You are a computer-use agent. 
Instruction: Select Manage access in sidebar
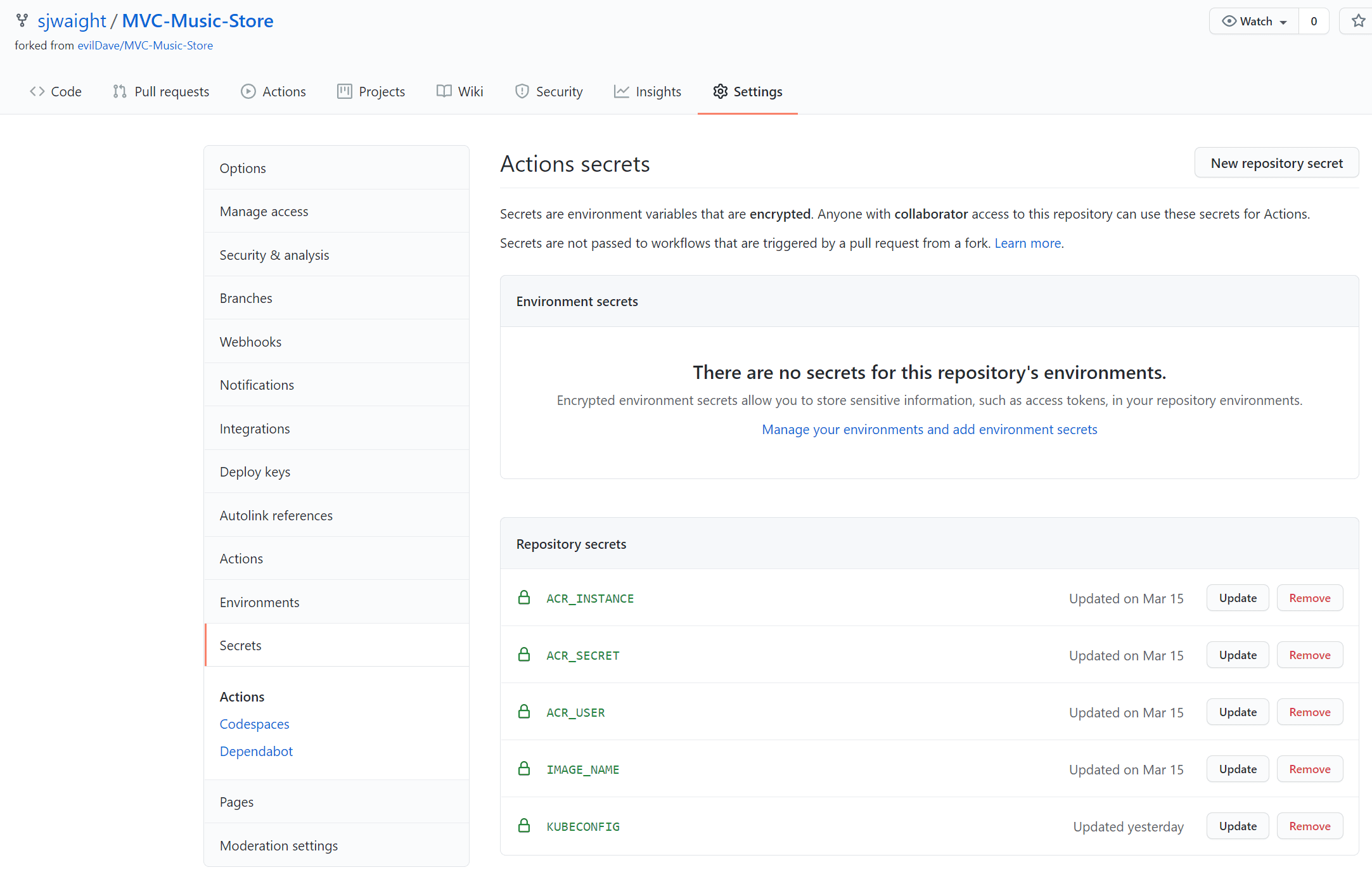pos(337,211)
